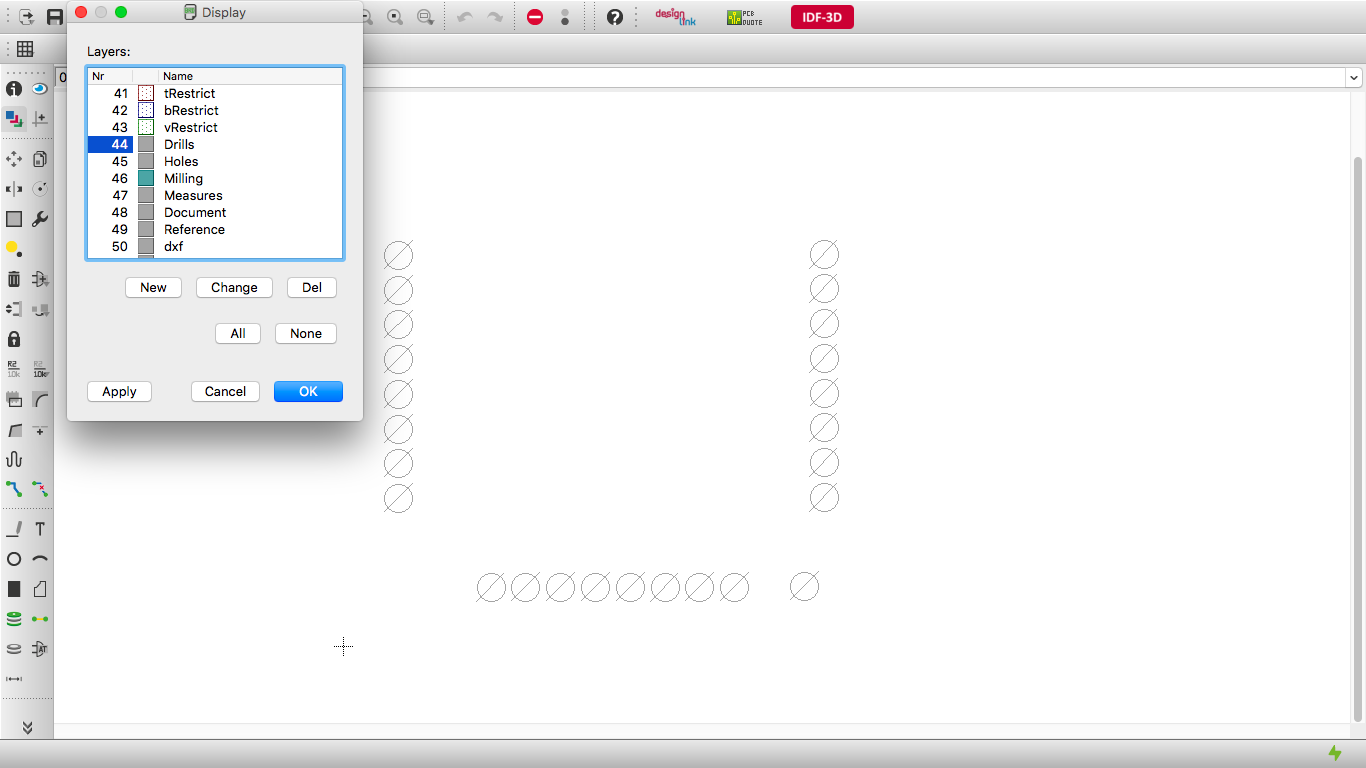Click None to hide all layers
Image resolution: width=1366 pixels, height=768 pixels.
(x=306, y=333)
